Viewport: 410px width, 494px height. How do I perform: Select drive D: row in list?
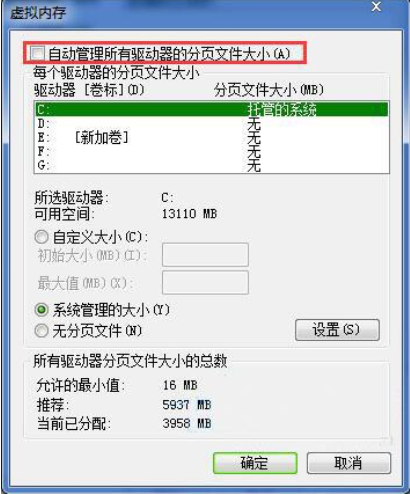click(212, 124)
